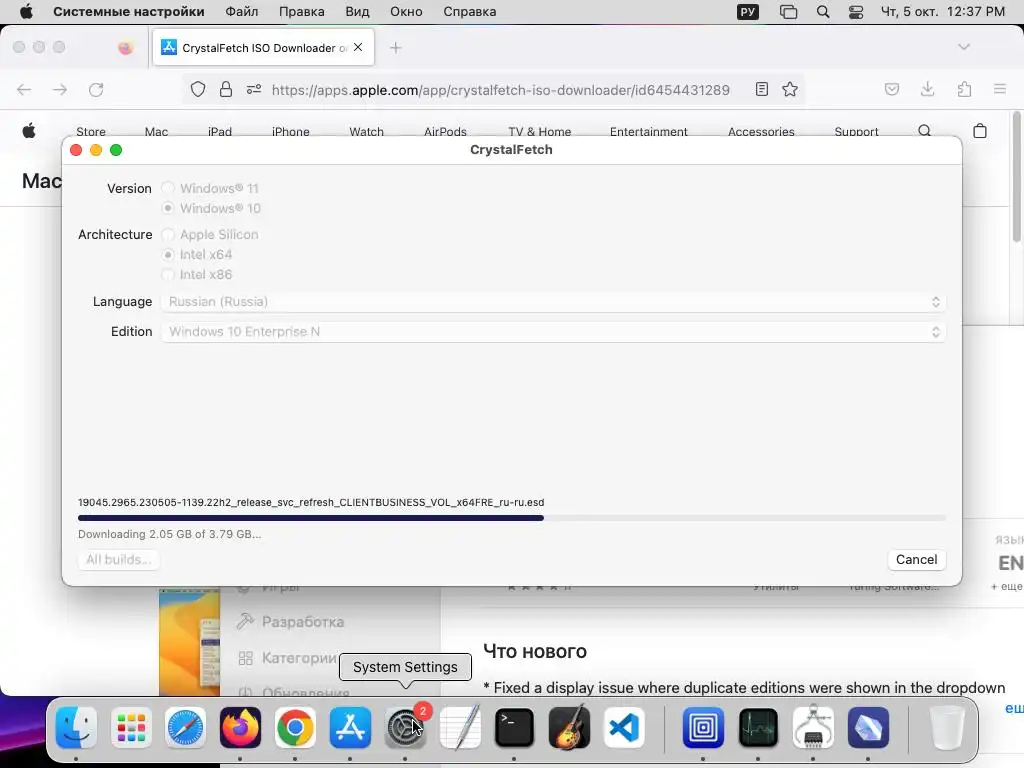
Task: Open the Edition dropdown
Action: coord(553,332)
